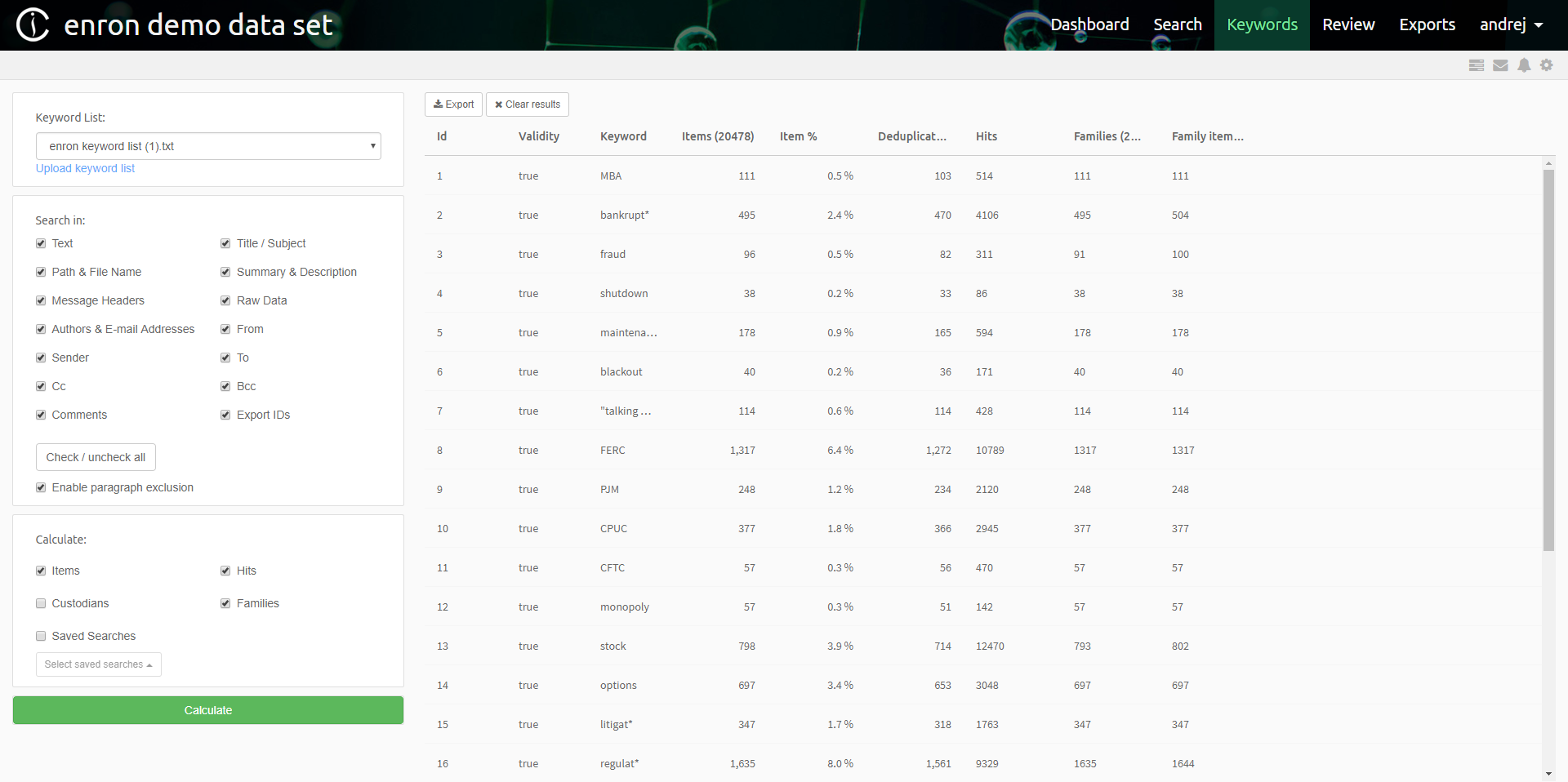Click the circular app logo icon

(33, 24)
